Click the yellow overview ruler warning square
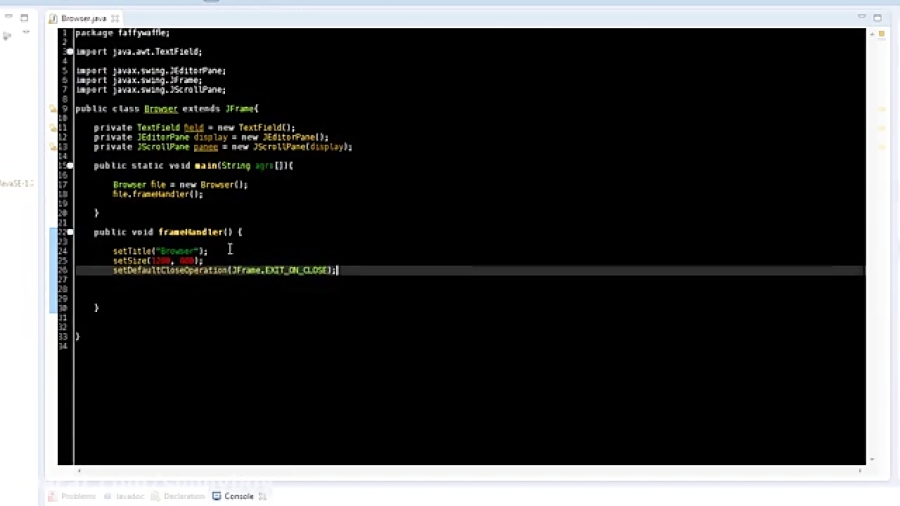This screenshot has height=506, width=900. [x=882, y=34]
